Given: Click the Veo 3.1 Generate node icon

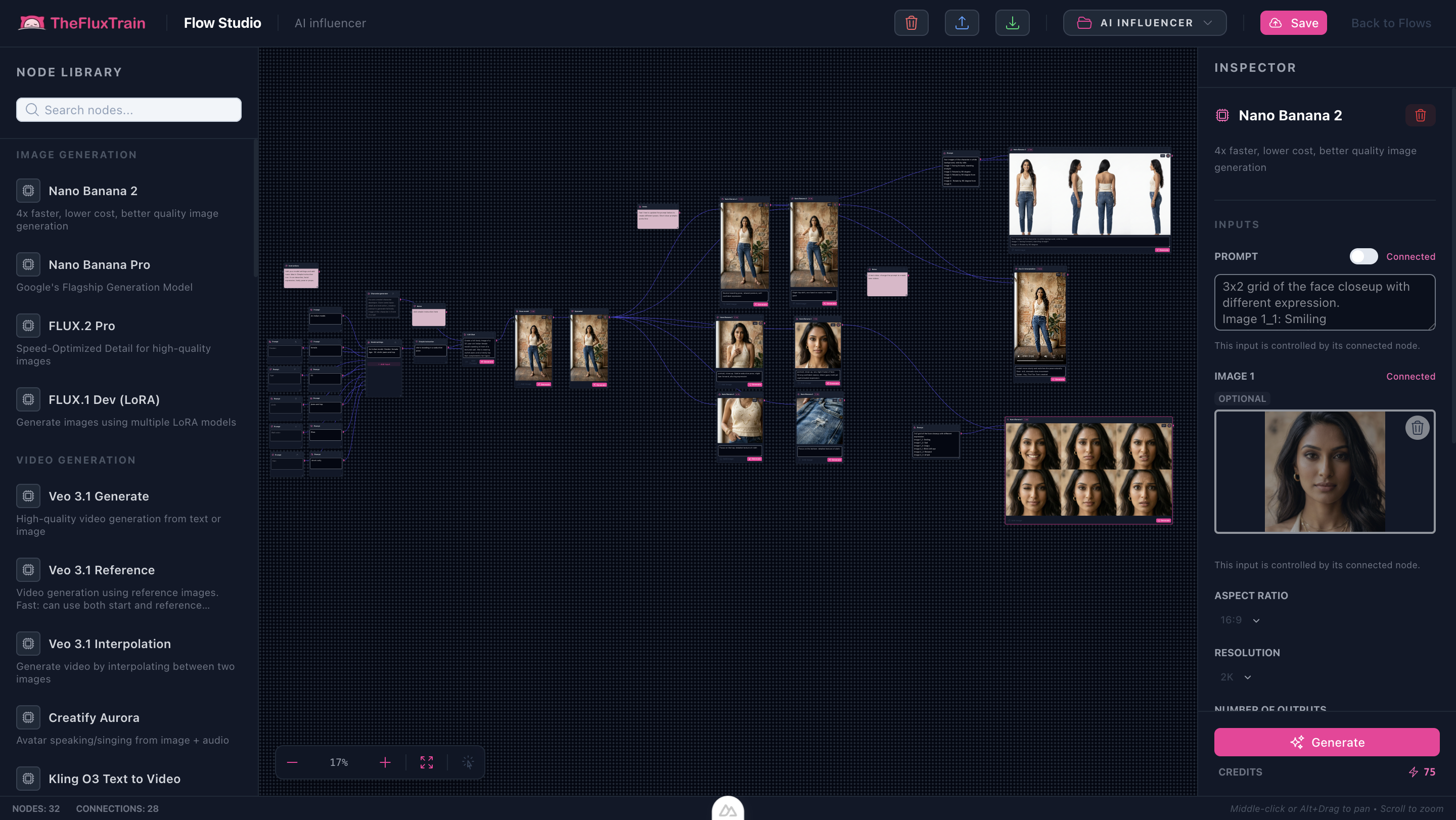Looking at the screenshot, I should point(28,496).
